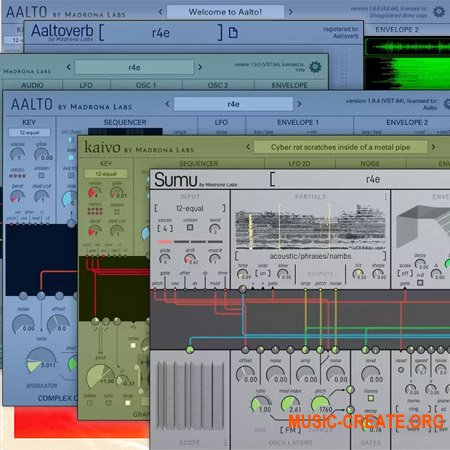Viewport: 450px width, 450px height.
Task: Open Kaivo 12-equal key scale dropdown
Action: pyautogui.click(x=106, y=174)
